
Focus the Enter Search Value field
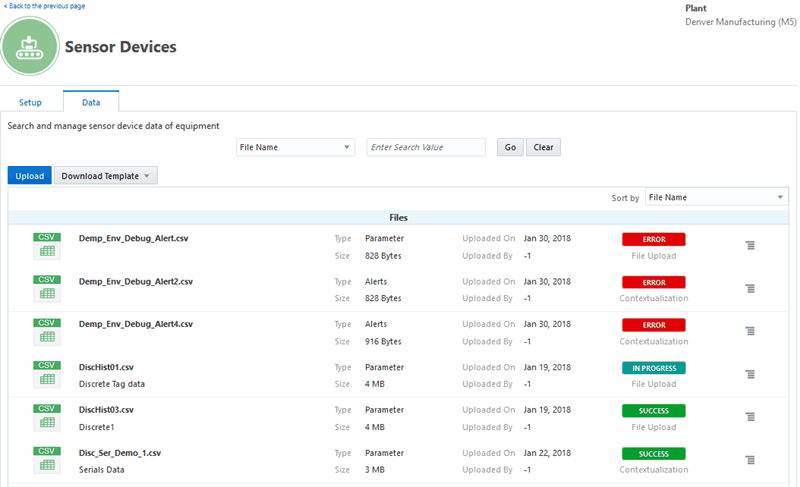click(x=426, y=147)
